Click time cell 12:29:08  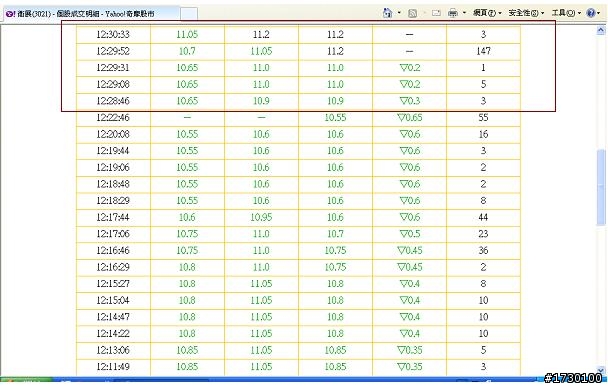[113, 85]
